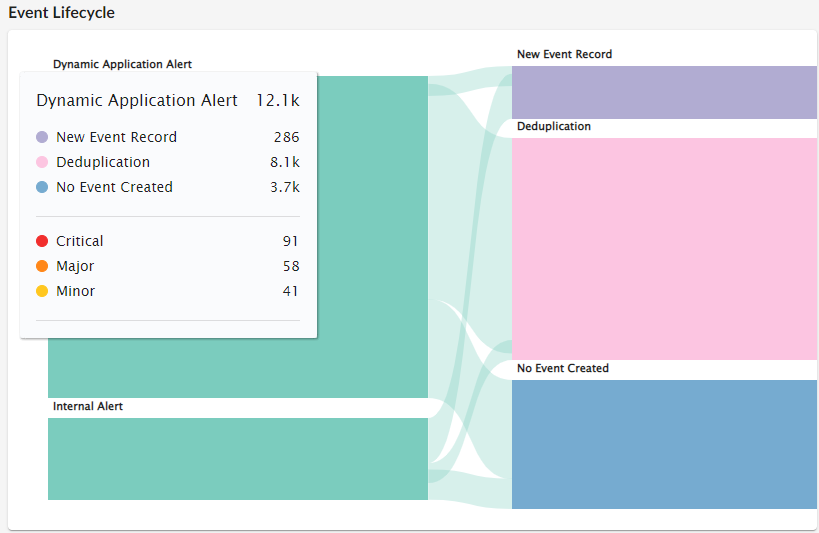The image size is (819, 533).
Task: Select the pink Deduplication node
Action: (x=664, y=248)
